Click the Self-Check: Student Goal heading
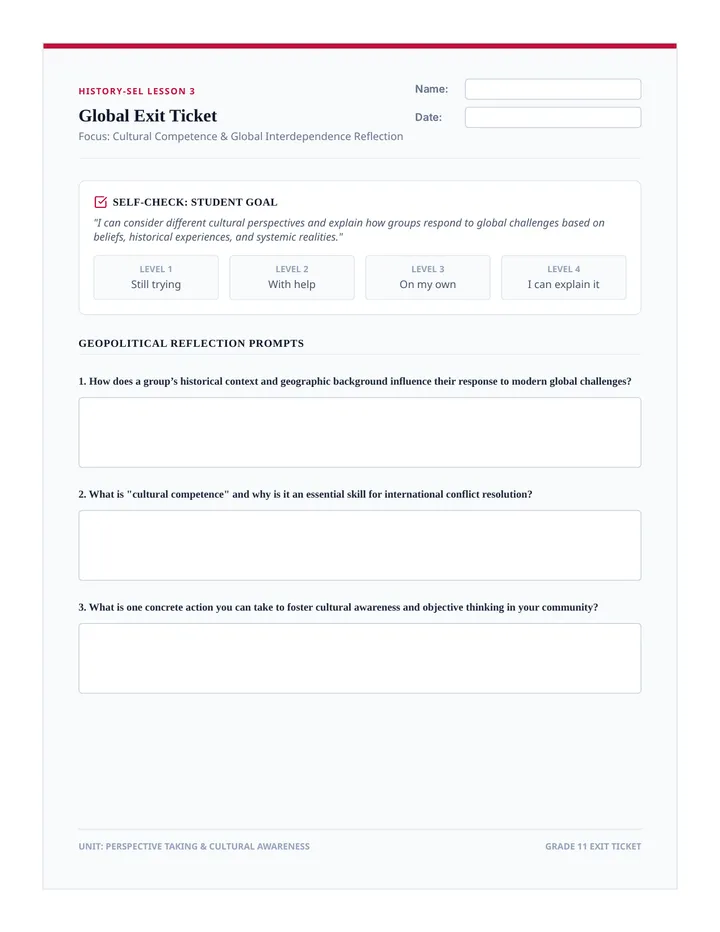Viewport: 720px width, 932px height. (x=195, y=202)
